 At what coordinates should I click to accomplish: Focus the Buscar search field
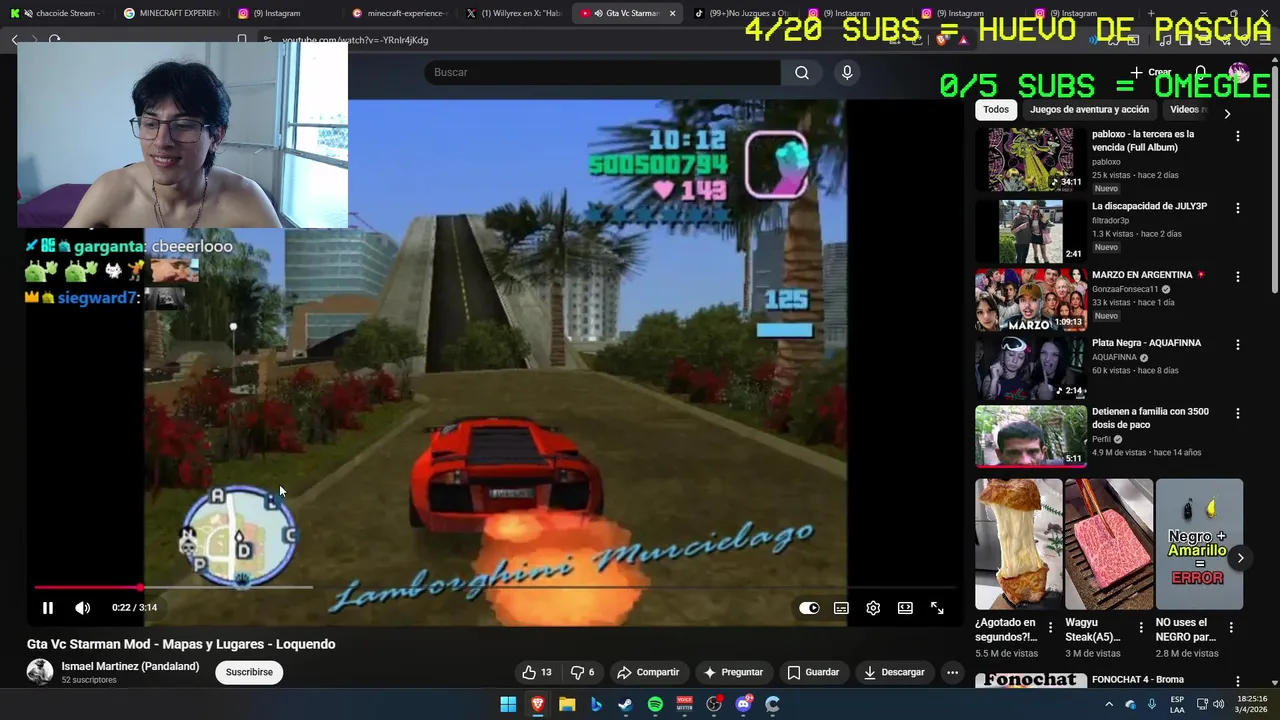tap(602, 72)
